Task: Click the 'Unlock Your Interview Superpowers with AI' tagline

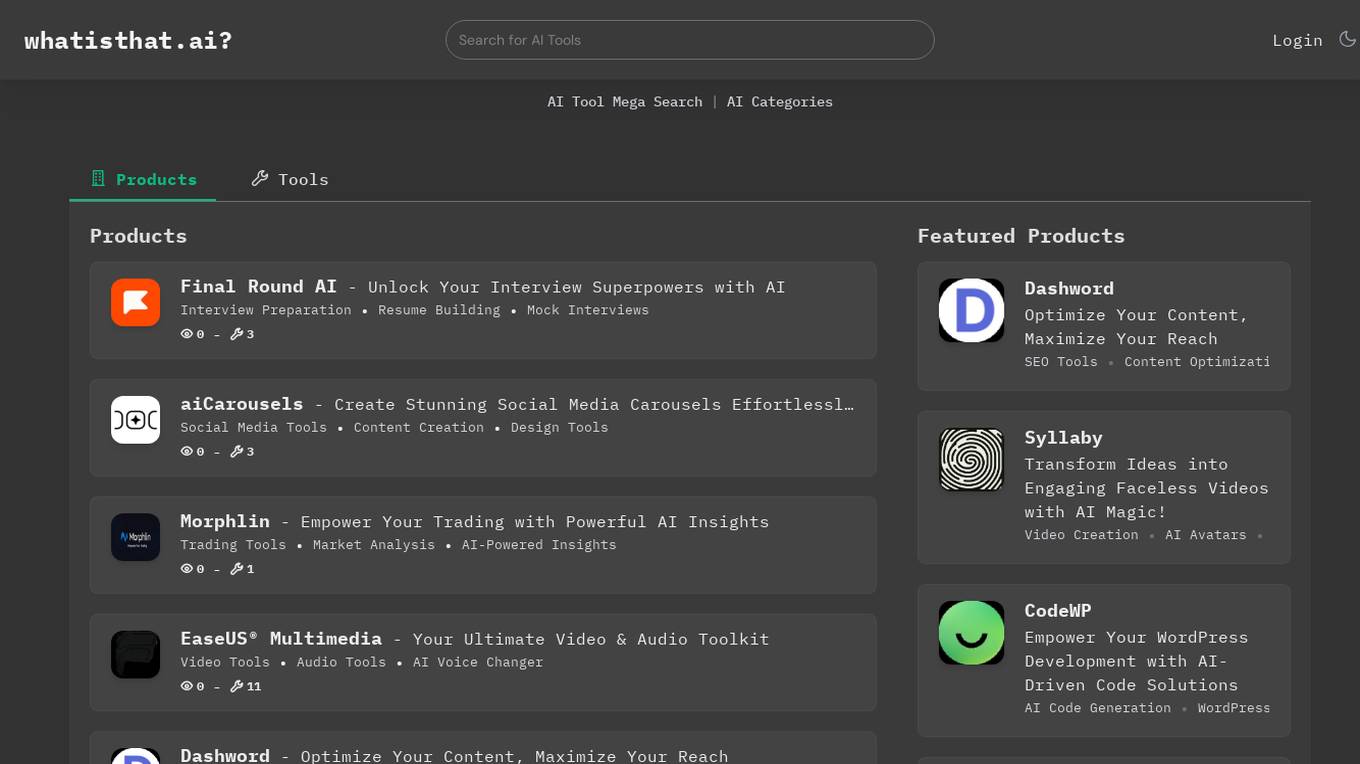Action: tap(577, 287)
